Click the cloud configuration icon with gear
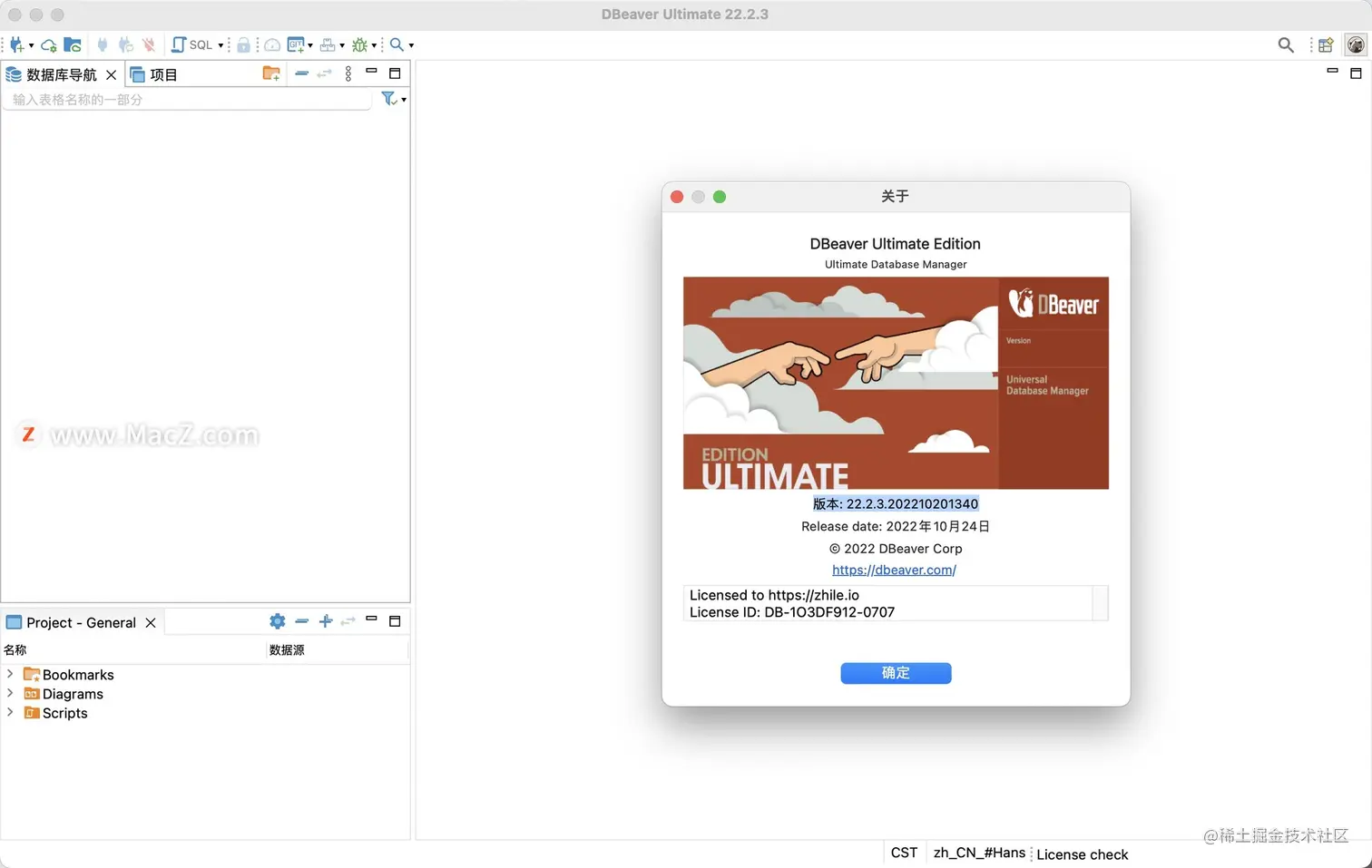The image size is (1372, 868). pos(49,44)
